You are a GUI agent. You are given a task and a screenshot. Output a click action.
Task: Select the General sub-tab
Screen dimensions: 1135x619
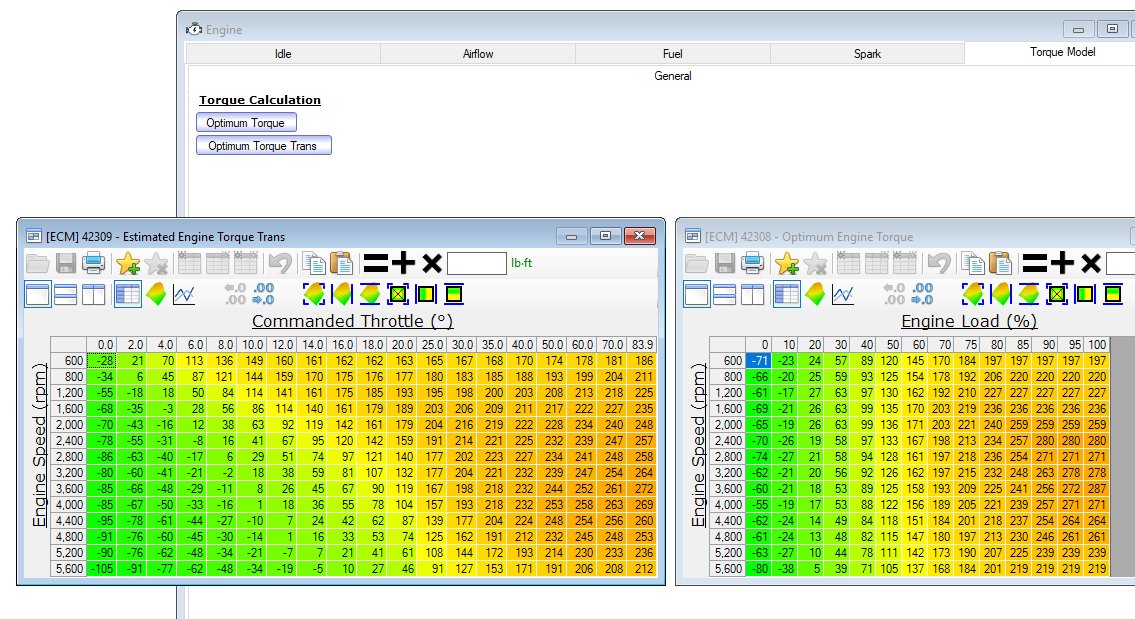point(672,76)
